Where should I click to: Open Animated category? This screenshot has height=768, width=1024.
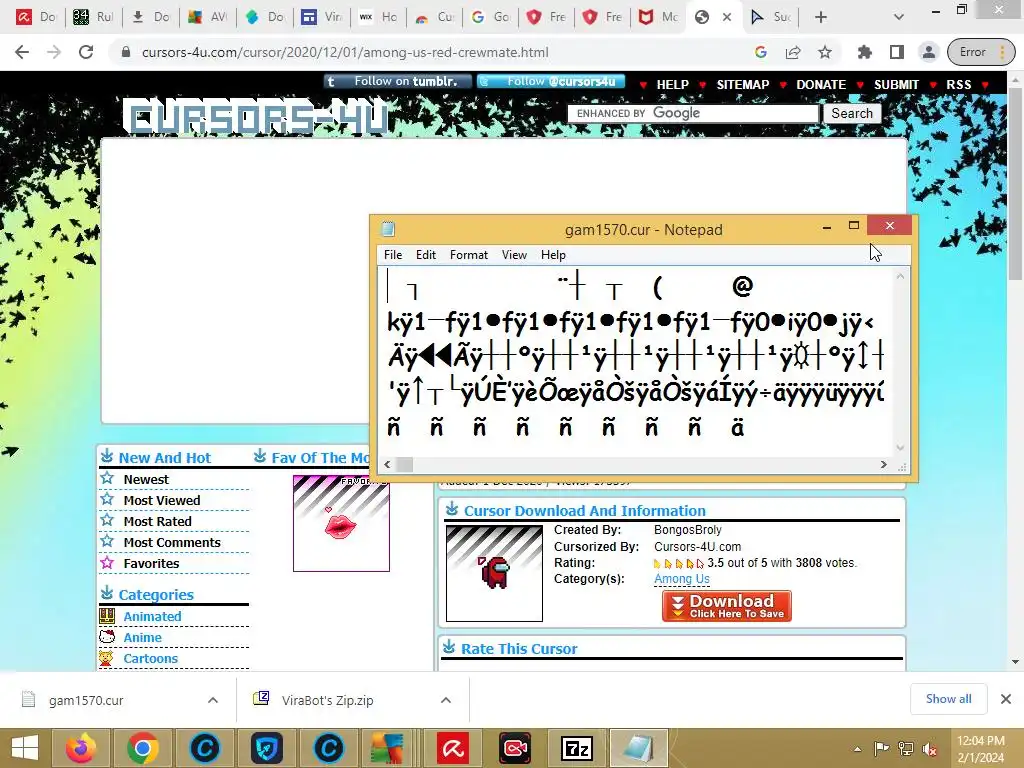click(152, 616)
